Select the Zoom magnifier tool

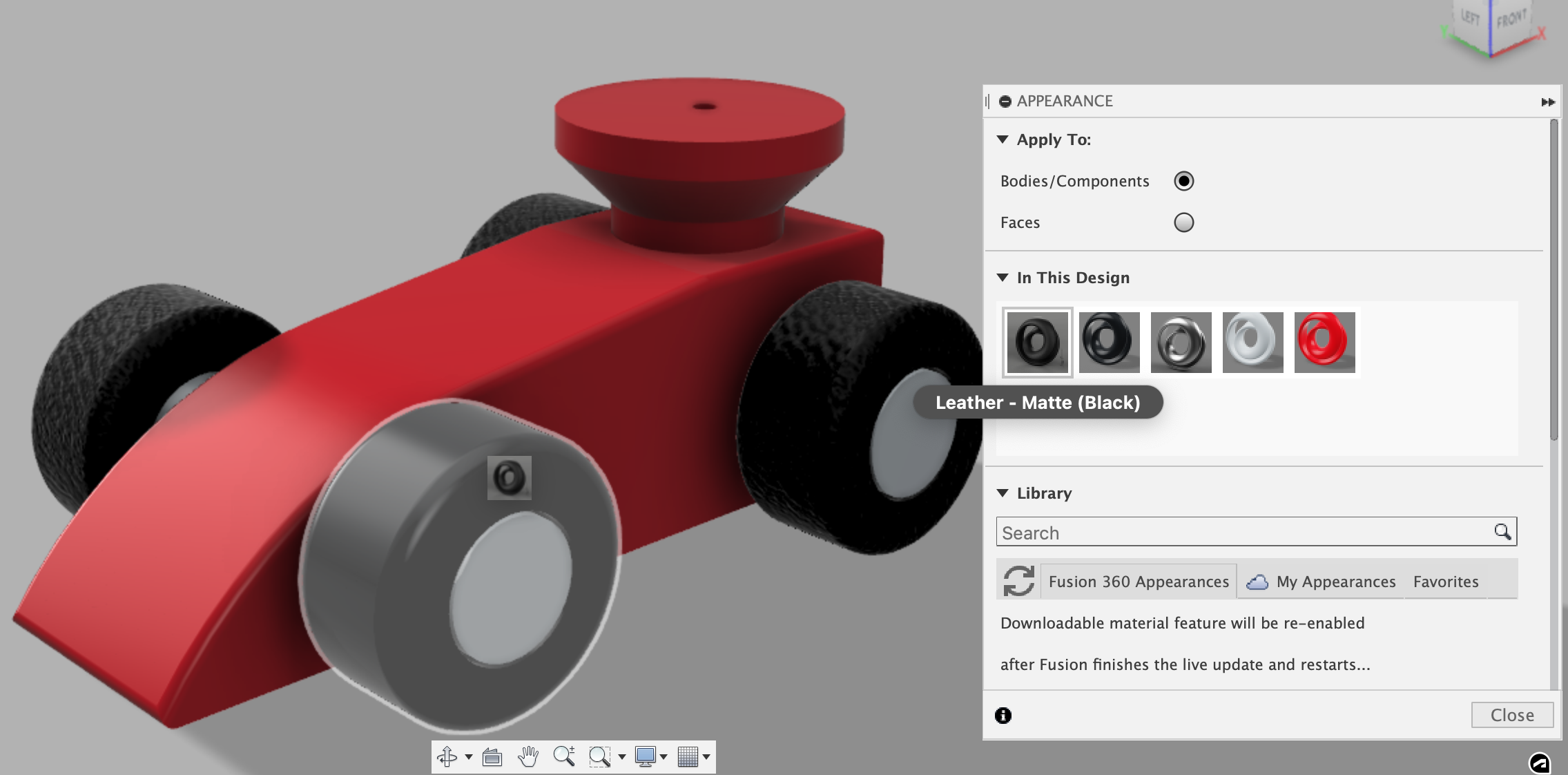tap(564, 757)
